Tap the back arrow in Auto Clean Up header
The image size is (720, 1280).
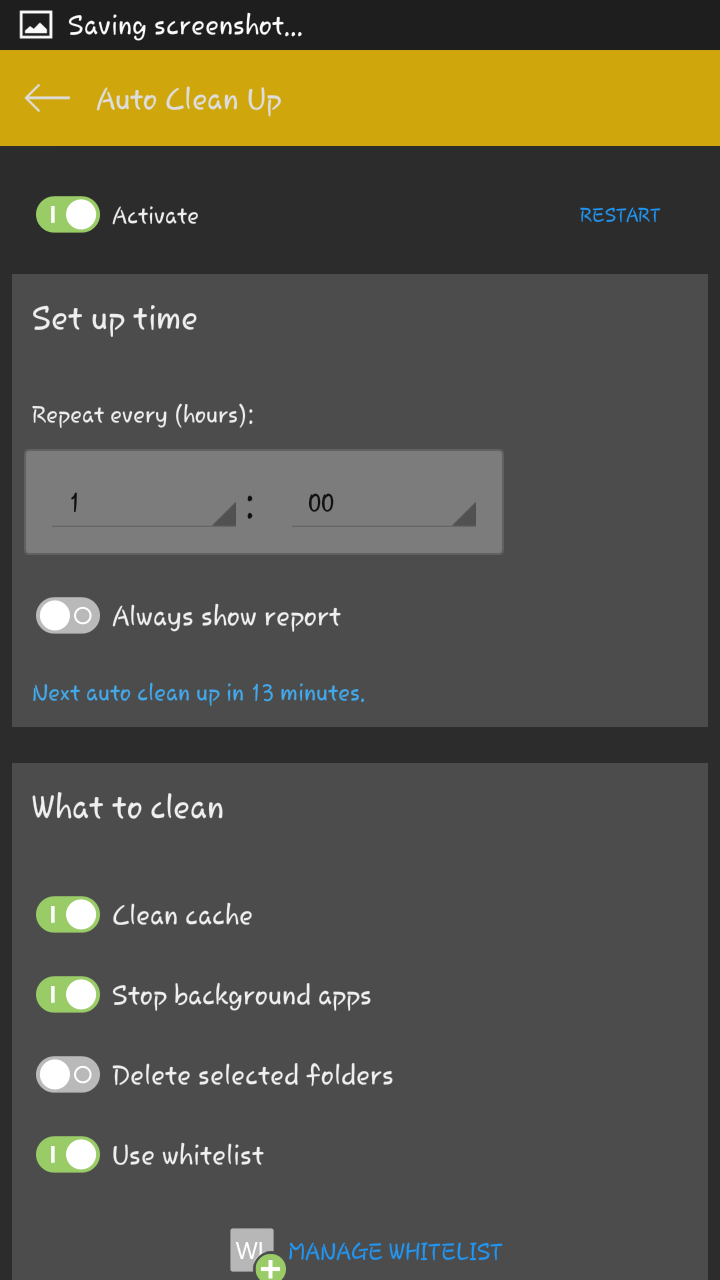[x=45, y=97]
